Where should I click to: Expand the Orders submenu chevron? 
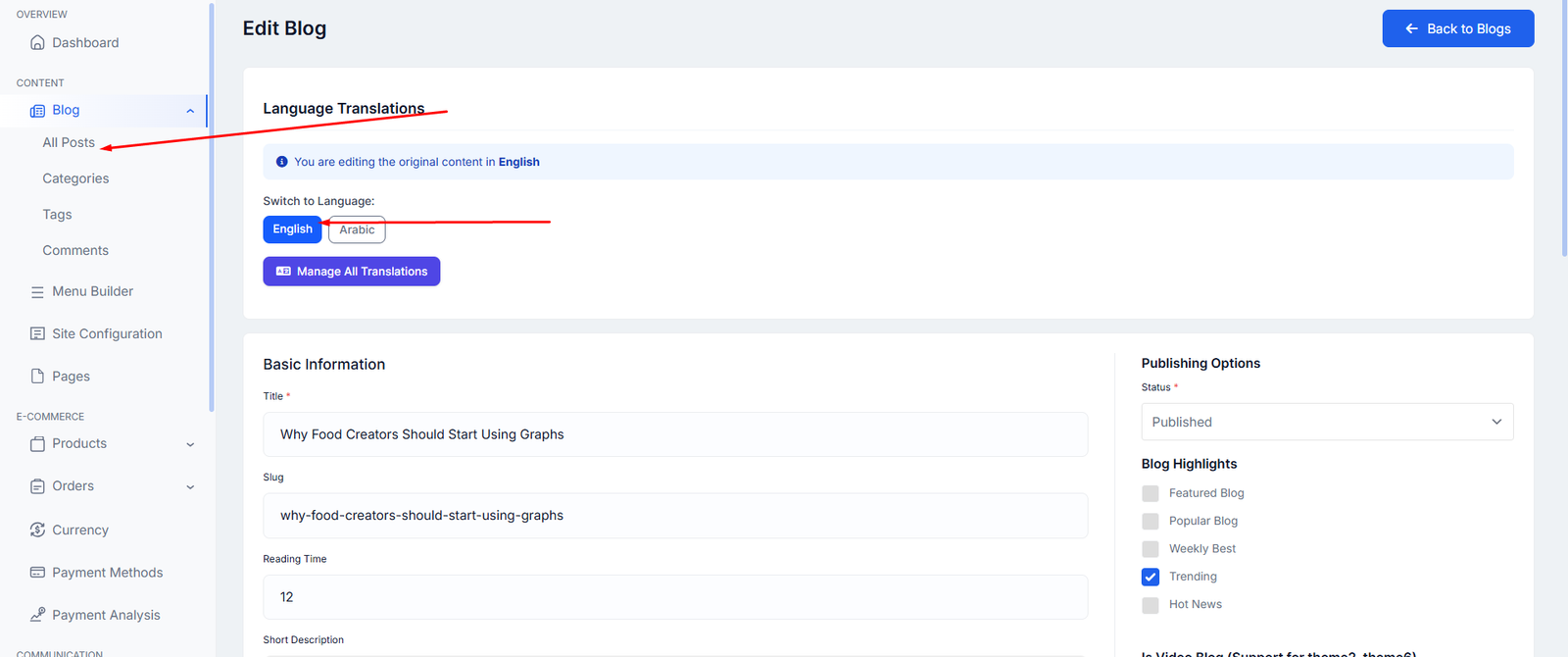(190, 487)
